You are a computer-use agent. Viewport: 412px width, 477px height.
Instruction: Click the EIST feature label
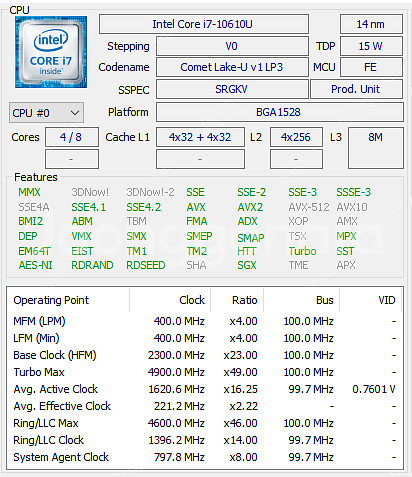point(82,251)
